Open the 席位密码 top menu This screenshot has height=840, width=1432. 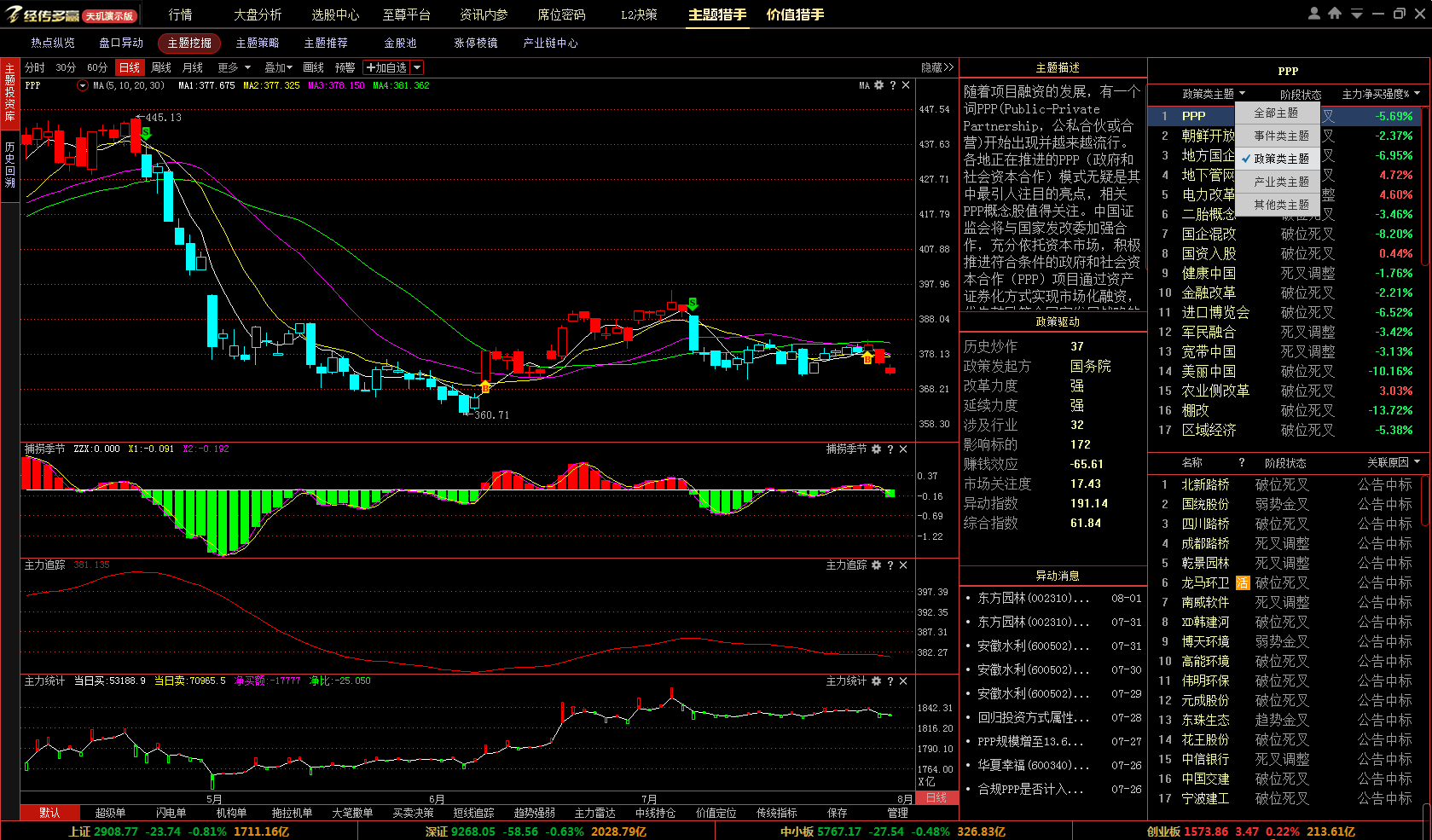coord(561,14)
